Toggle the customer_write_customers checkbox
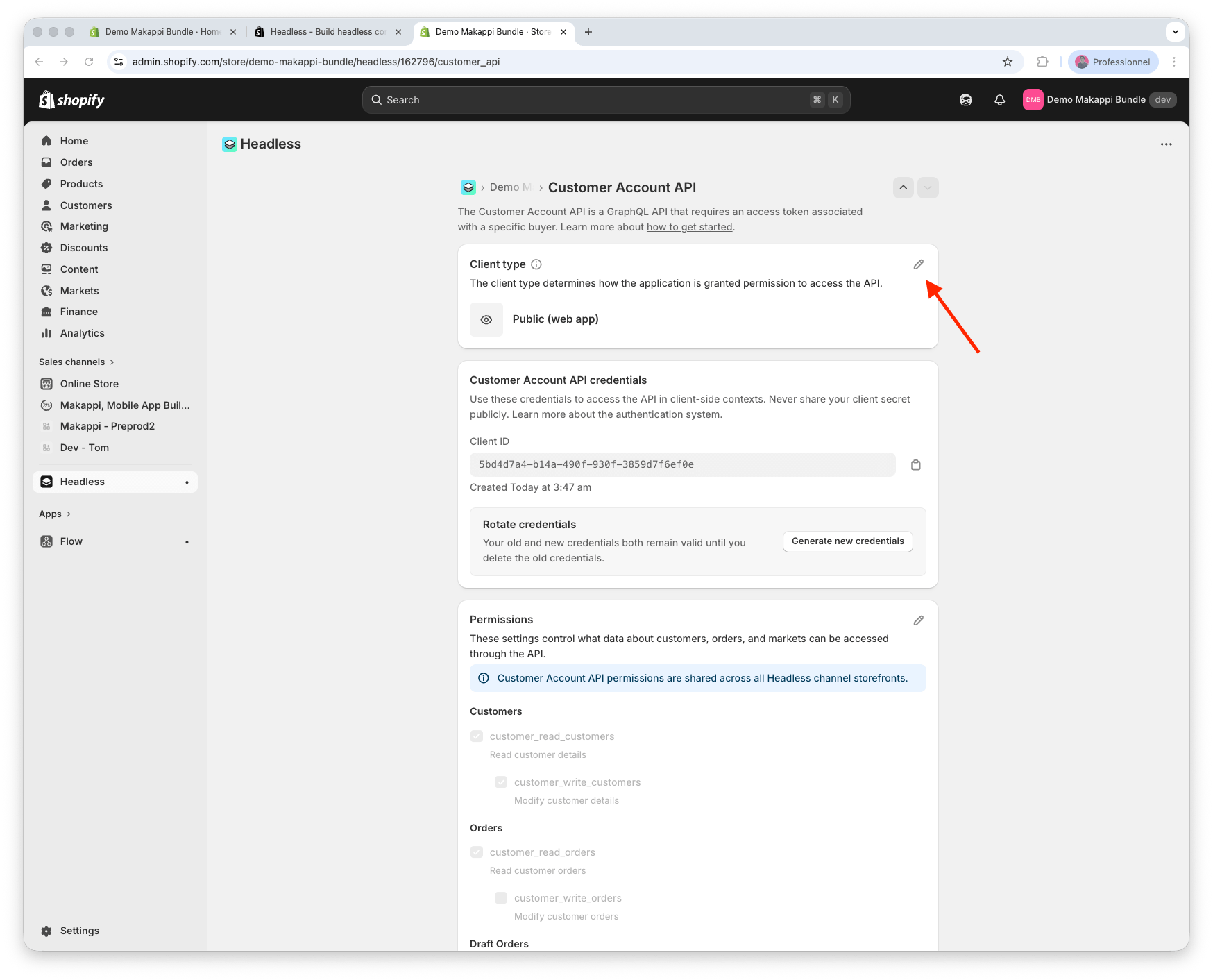The width and height of the screenshot is (1213, 980). [501, 782]
